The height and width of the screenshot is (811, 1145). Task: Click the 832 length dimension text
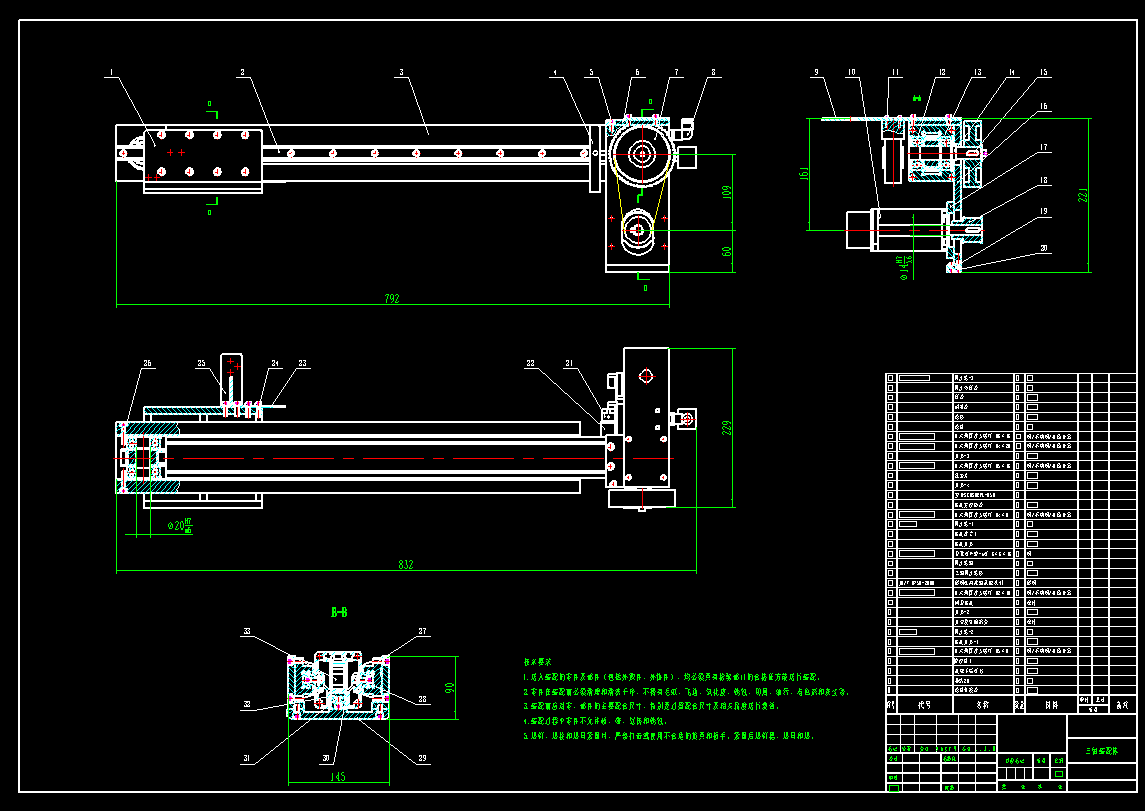click(406, 564)
